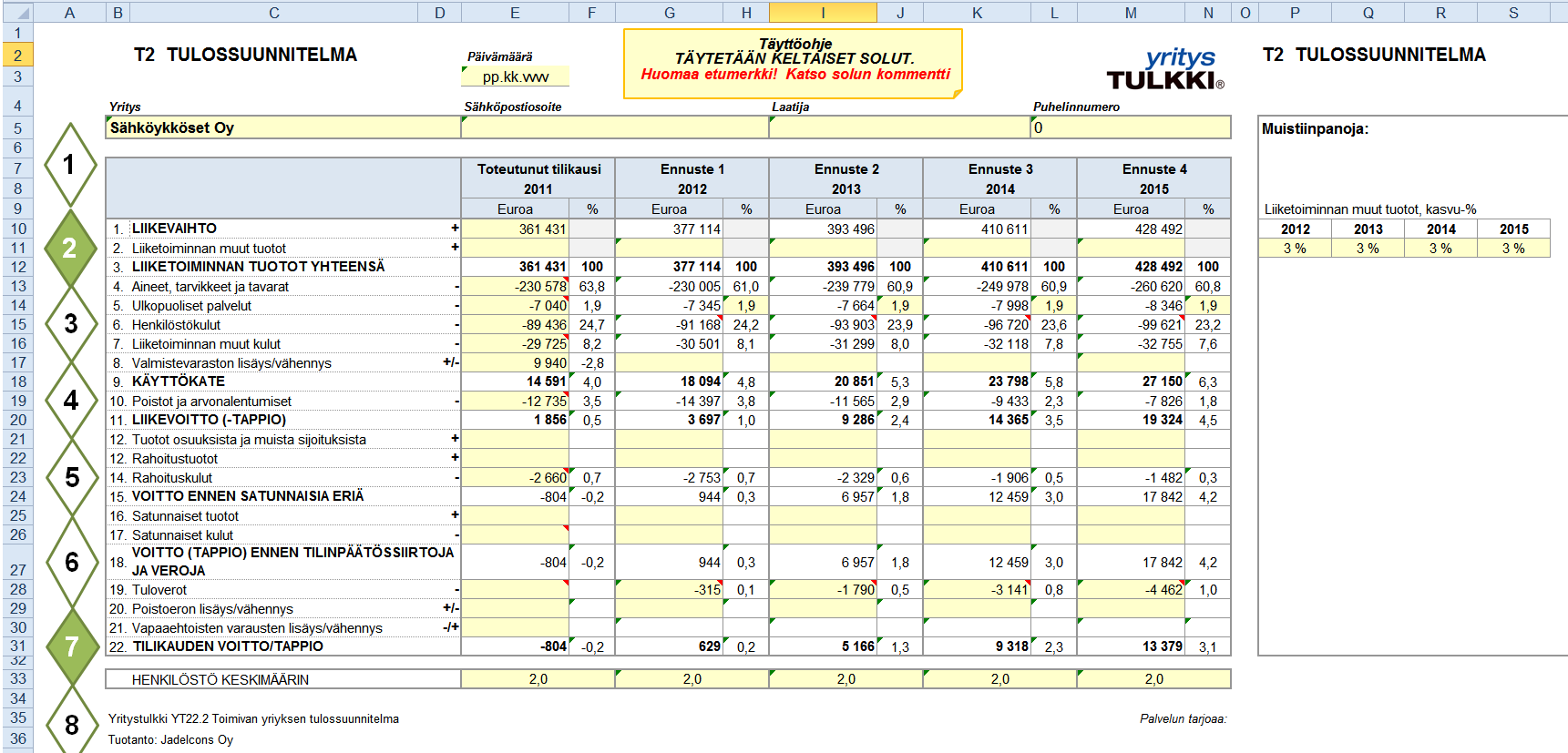Select column header S
This screenshot has height=753, width=1568.
tap(1513, 13)
